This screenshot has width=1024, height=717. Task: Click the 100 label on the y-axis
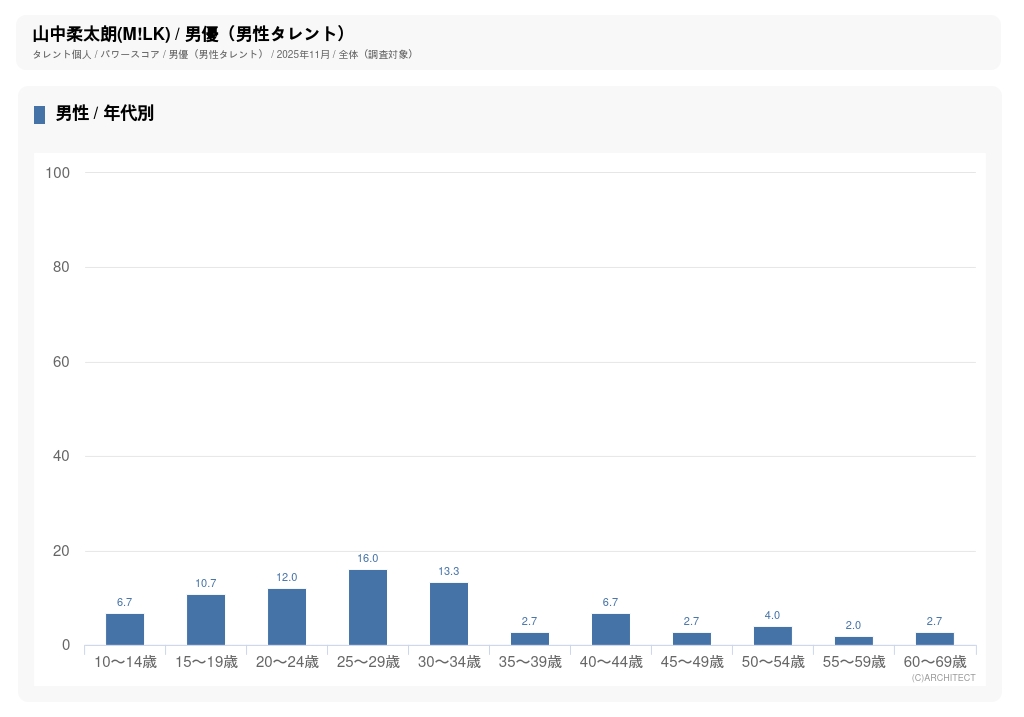58,173
